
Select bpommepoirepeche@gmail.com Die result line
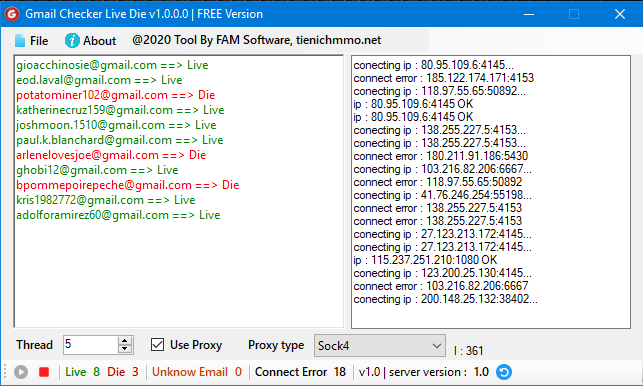pos(128,185)
